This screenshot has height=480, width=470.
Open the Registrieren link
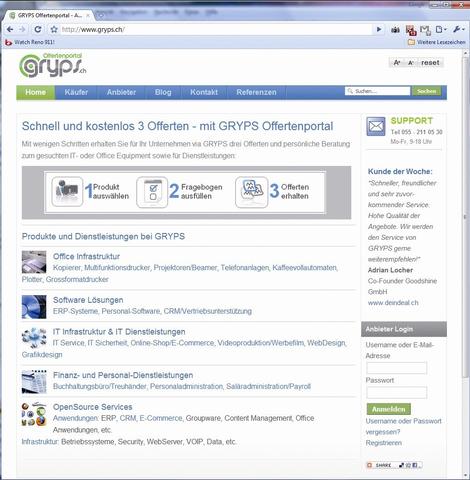(x=384, y=443)
